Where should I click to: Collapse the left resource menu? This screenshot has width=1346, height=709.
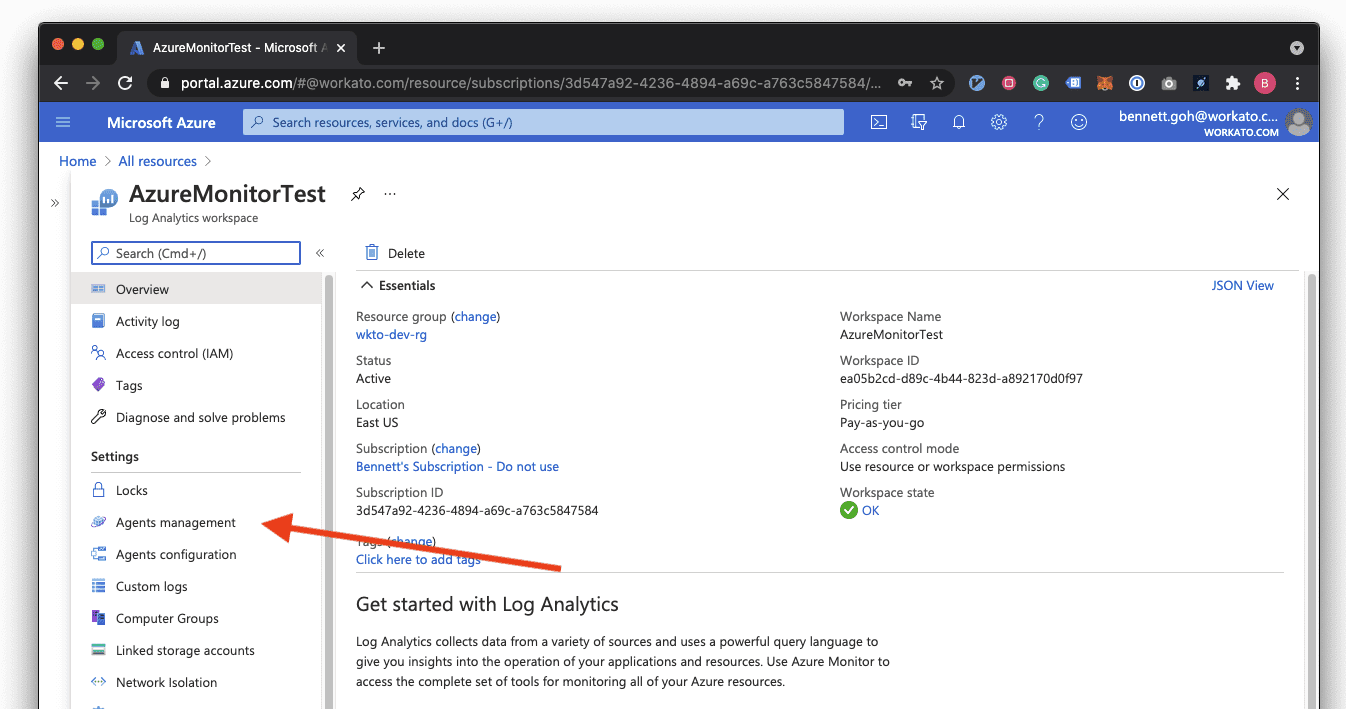click(320, 253)
